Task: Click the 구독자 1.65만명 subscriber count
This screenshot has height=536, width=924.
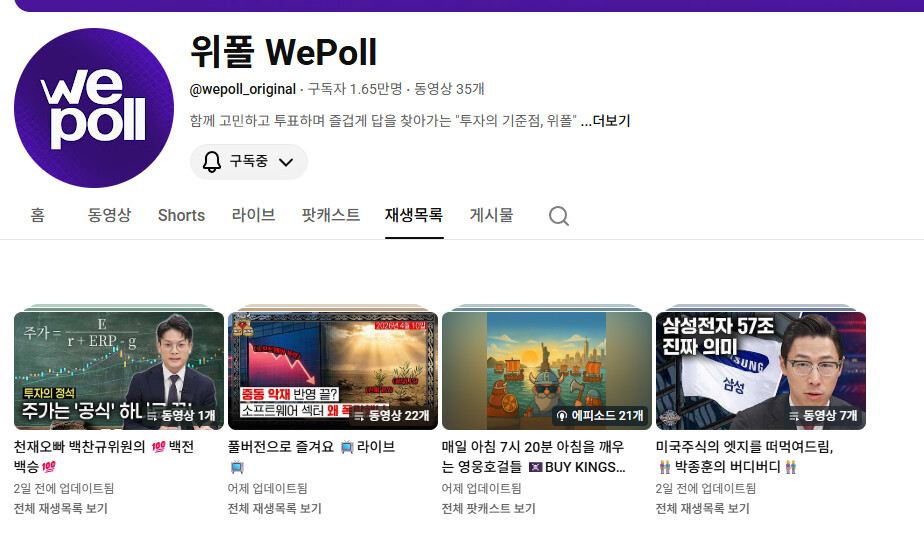Action: pos(355,89)
